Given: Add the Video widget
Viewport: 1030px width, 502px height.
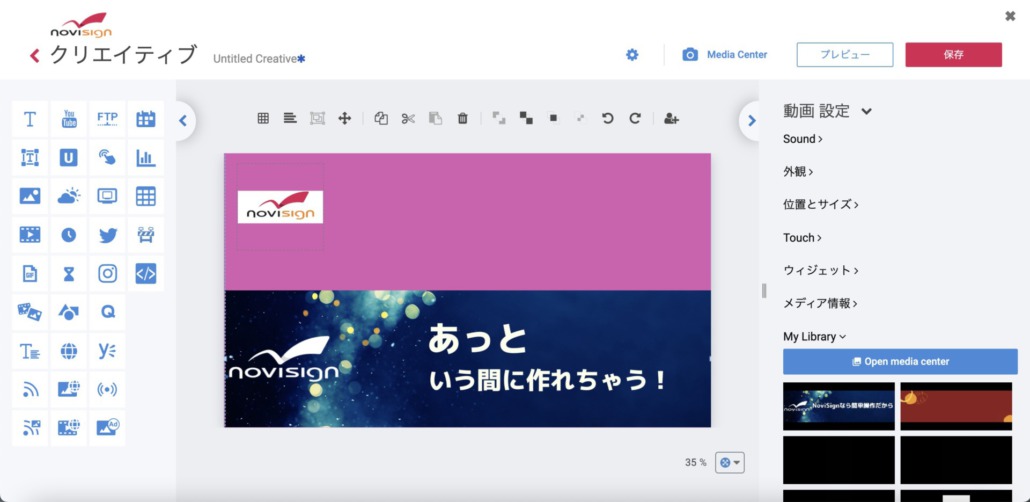Looking at the screenshot, I should (30, 235).
